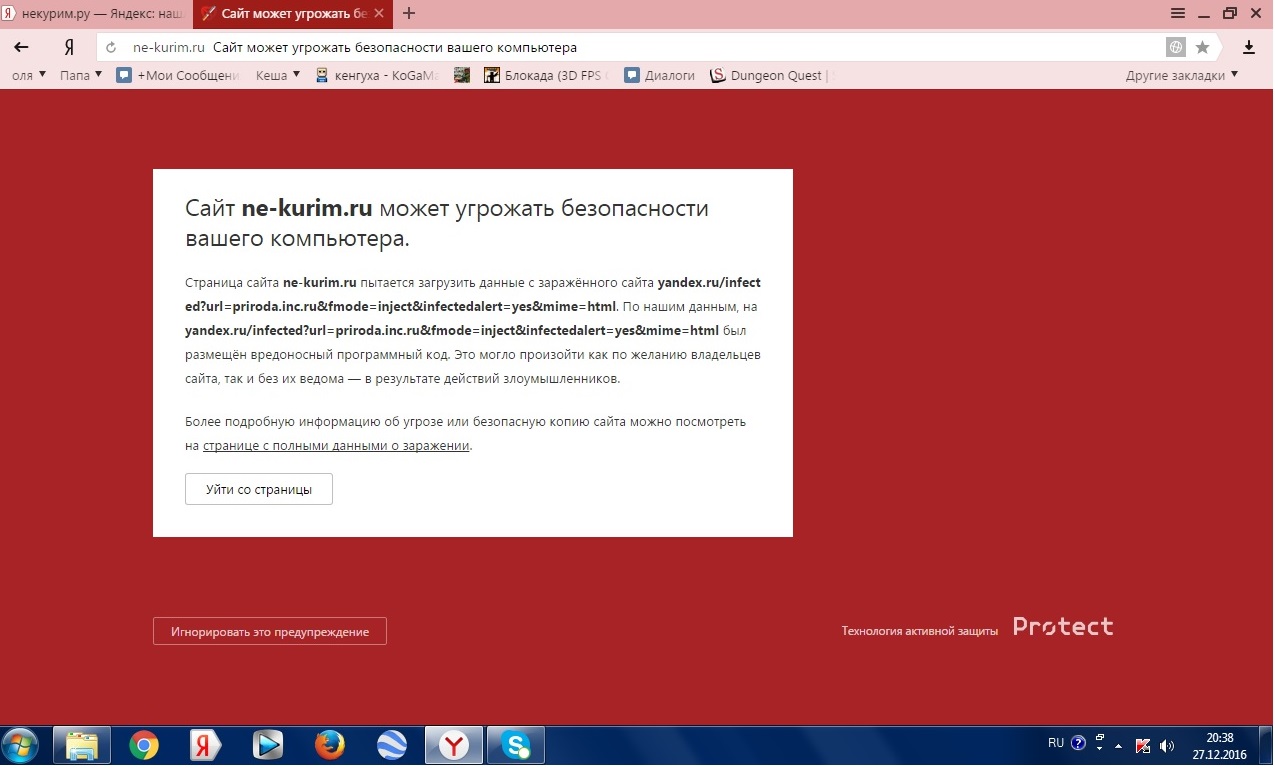
Task: Click 'Уйти со страницы' button
Action: [259, 489]
